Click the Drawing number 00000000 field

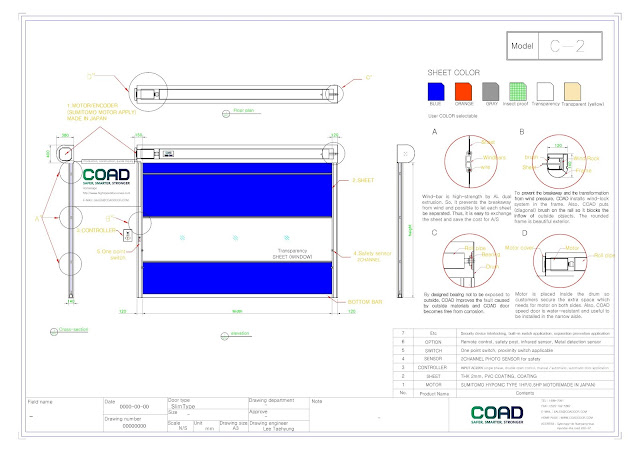coord(134,423)
